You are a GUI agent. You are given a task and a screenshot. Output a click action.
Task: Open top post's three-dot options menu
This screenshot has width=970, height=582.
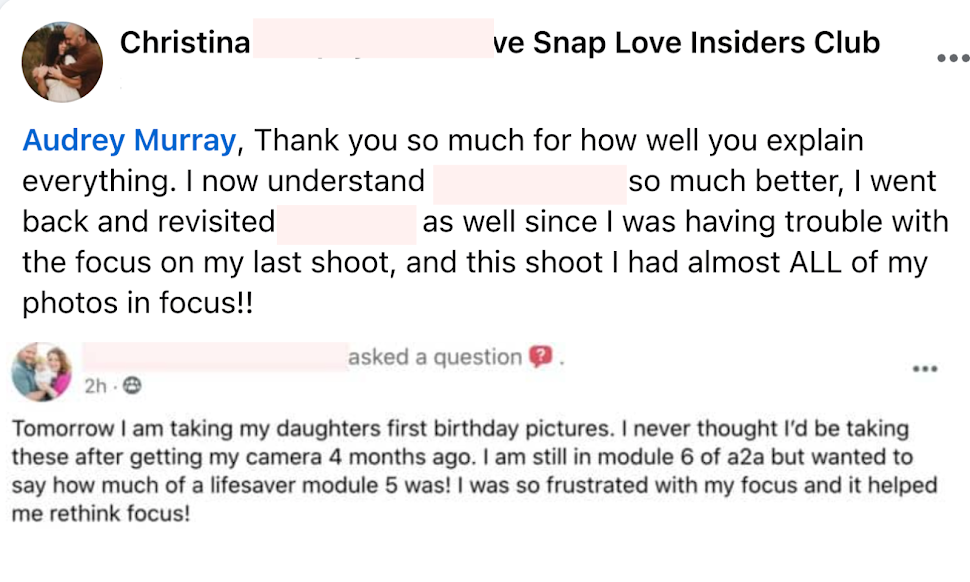pos(952,58)
